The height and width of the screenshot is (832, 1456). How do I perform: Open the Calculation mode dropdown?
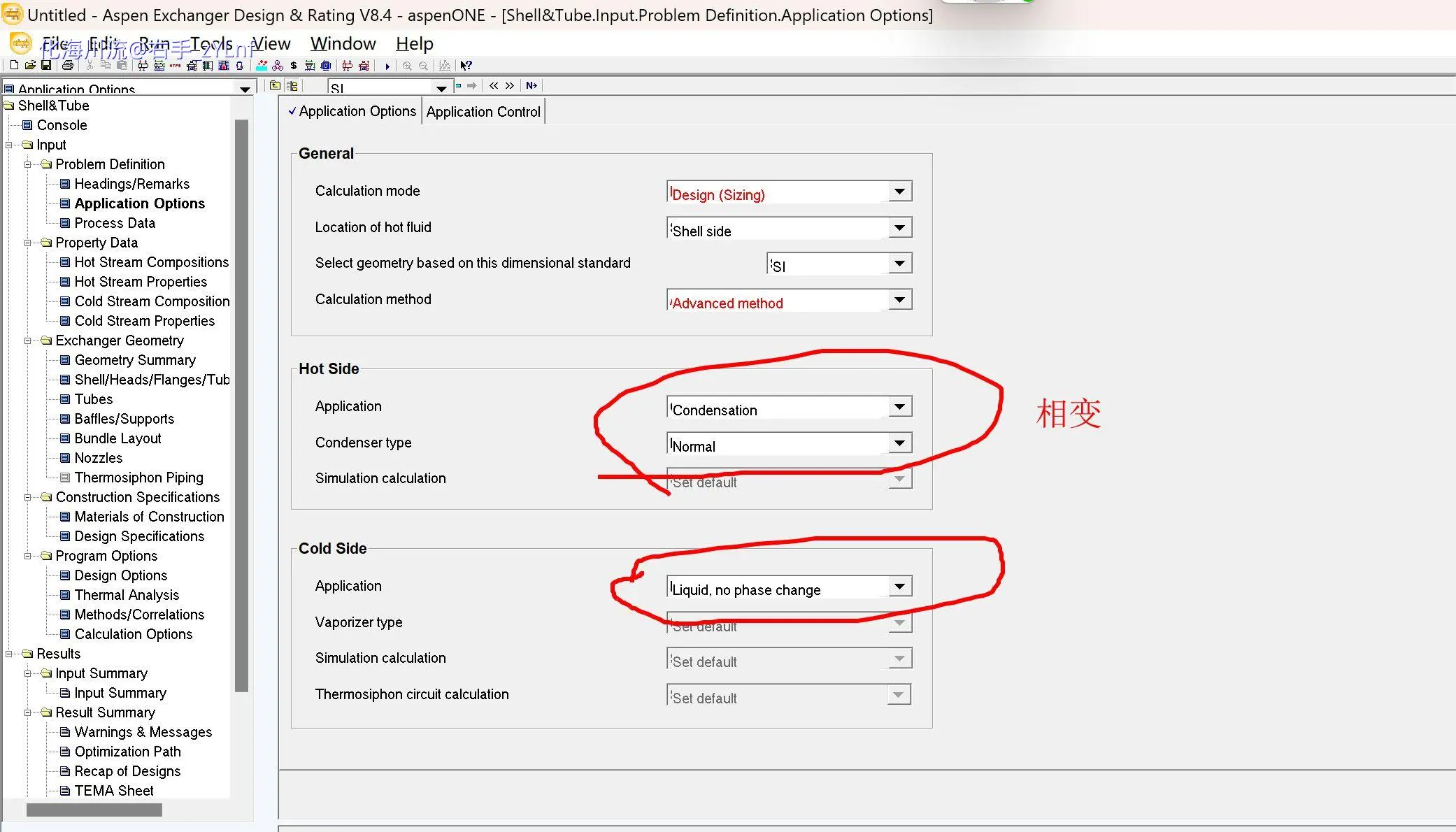pos(900,191)
